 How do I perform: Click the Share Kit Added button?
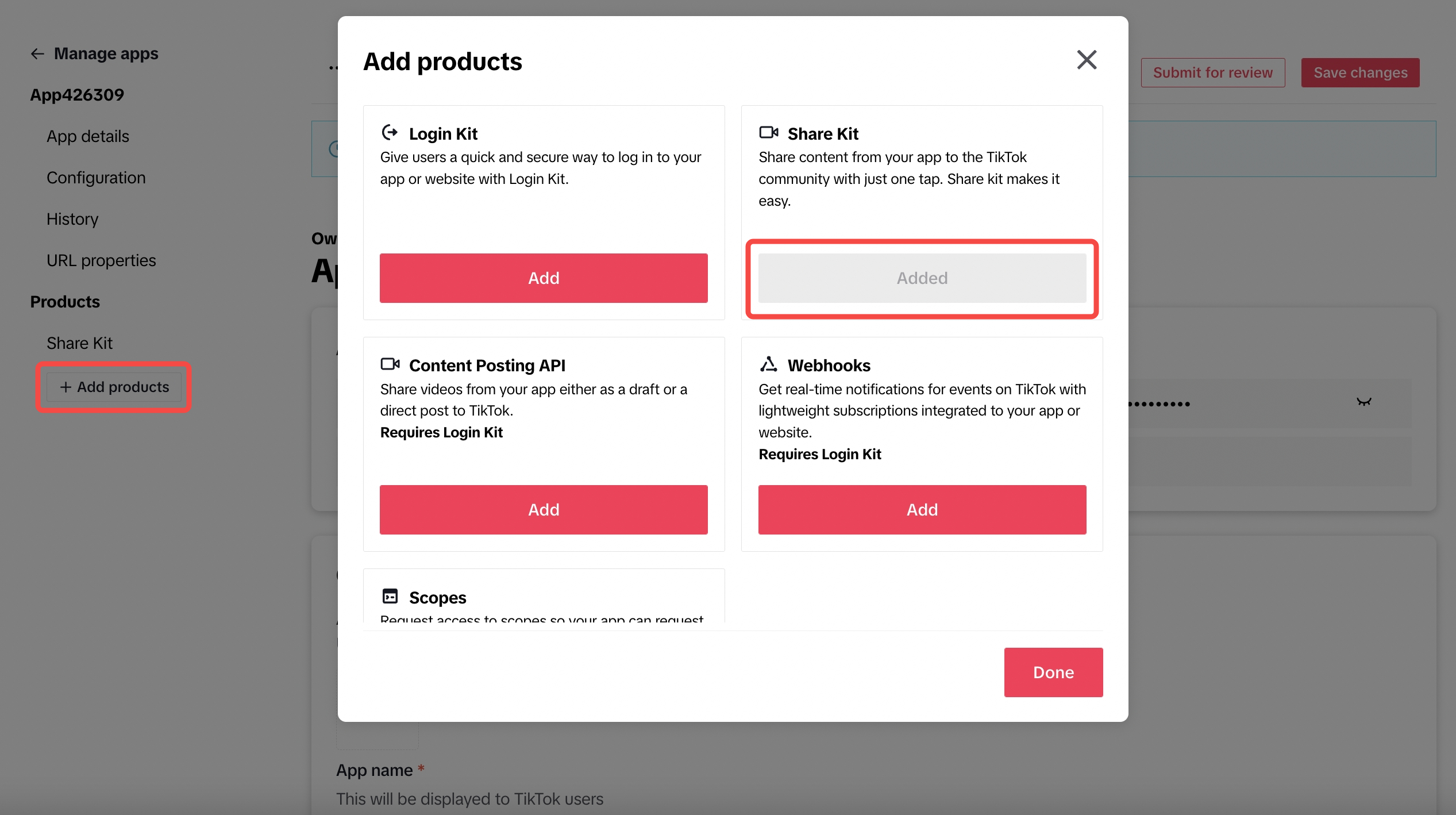[921, 278]
